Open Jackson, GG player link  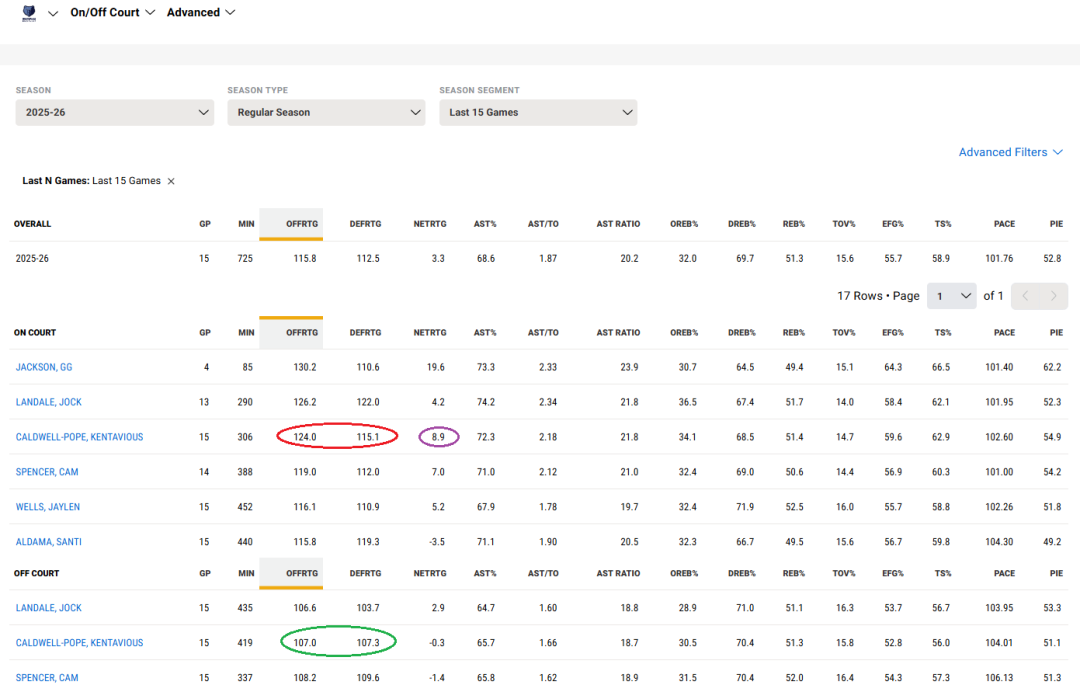click(44, 367)
